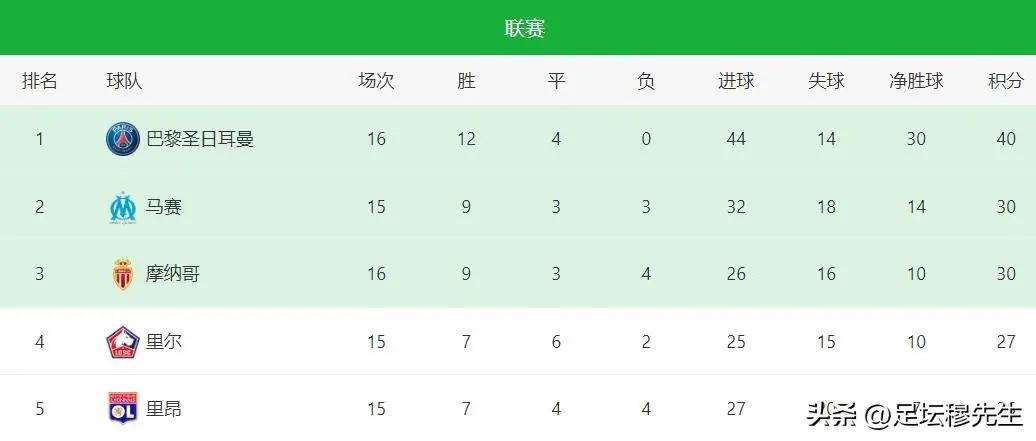Screen dimensions: 1036x441
Task: Click the 失球 column header
Action: pyautogui.click(x=826, y=81)
